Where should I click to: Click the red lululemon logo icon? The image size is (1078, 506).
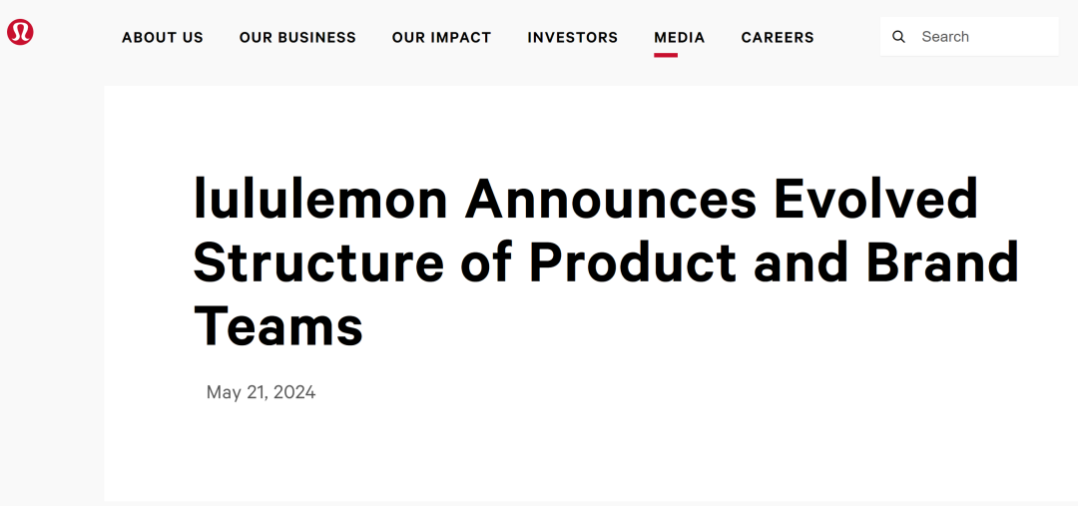(x=20, y=32)
